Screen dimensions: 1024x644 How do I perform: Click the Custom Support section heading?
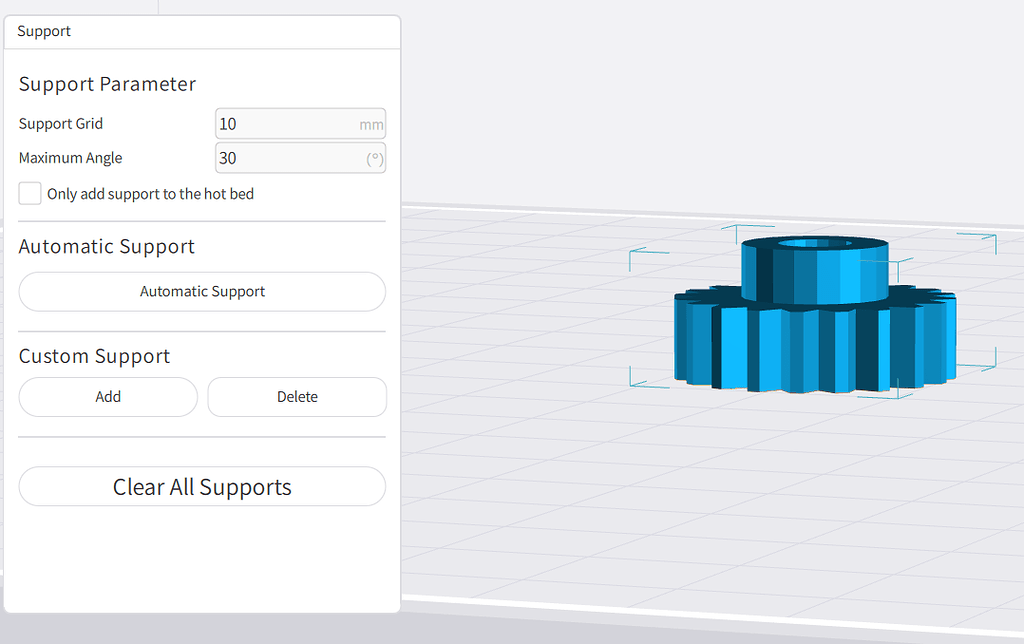[x=94, y=355]
